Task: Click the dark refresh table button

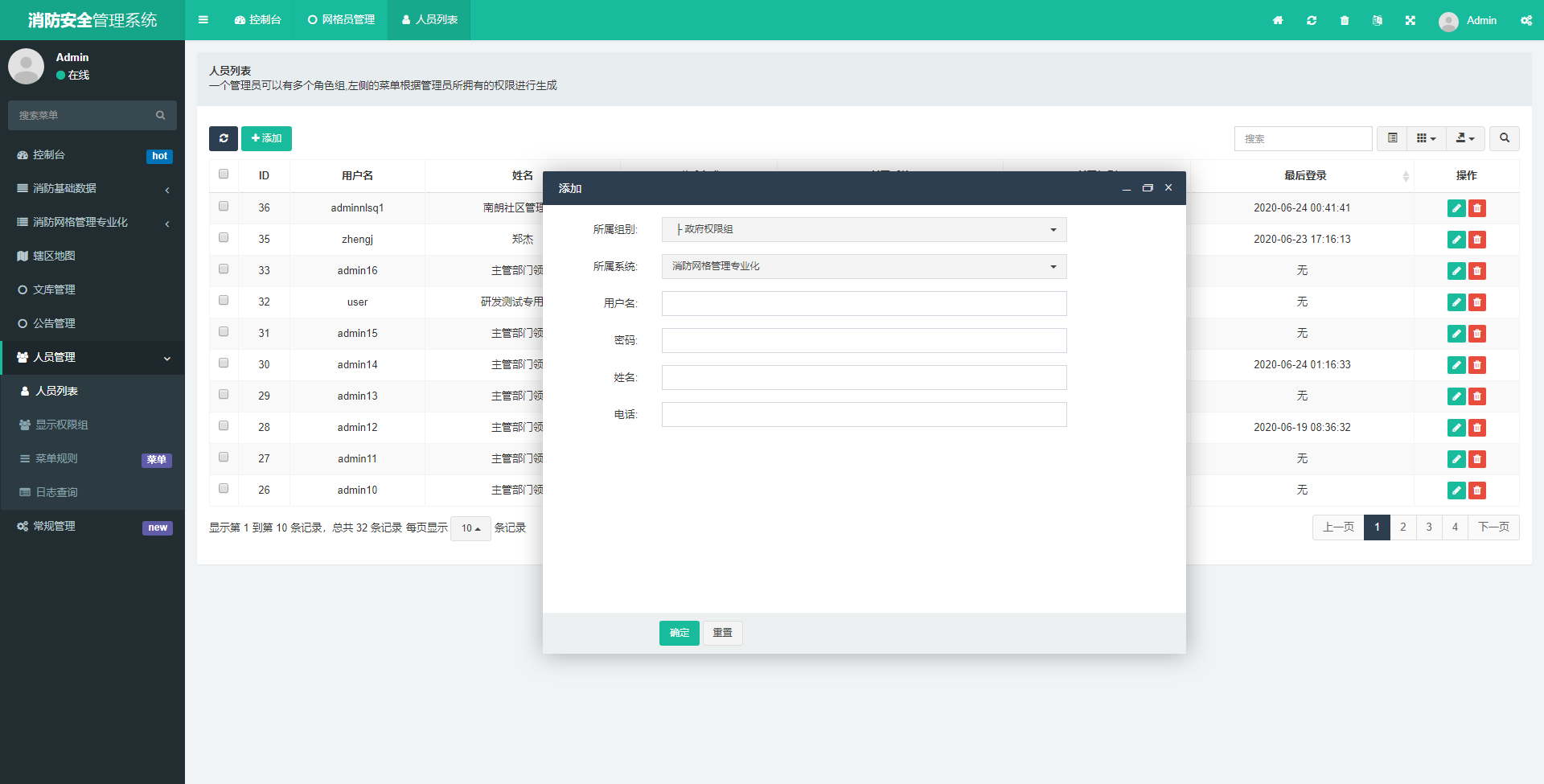Action: tap(224, 138)
